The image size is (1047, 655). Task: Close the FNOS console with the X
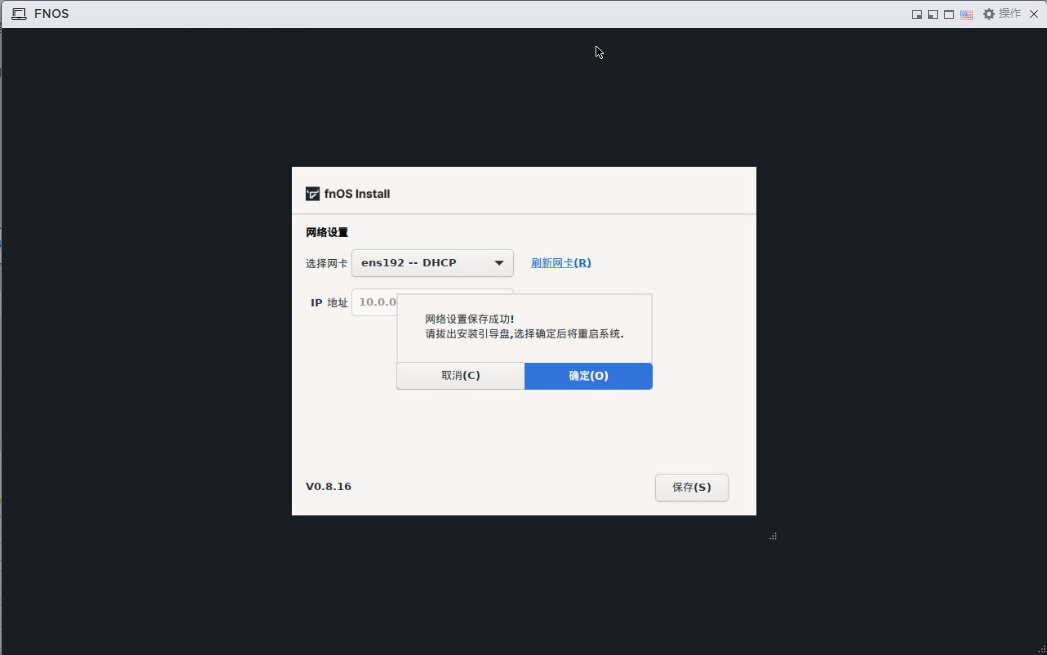point(1034,14)
